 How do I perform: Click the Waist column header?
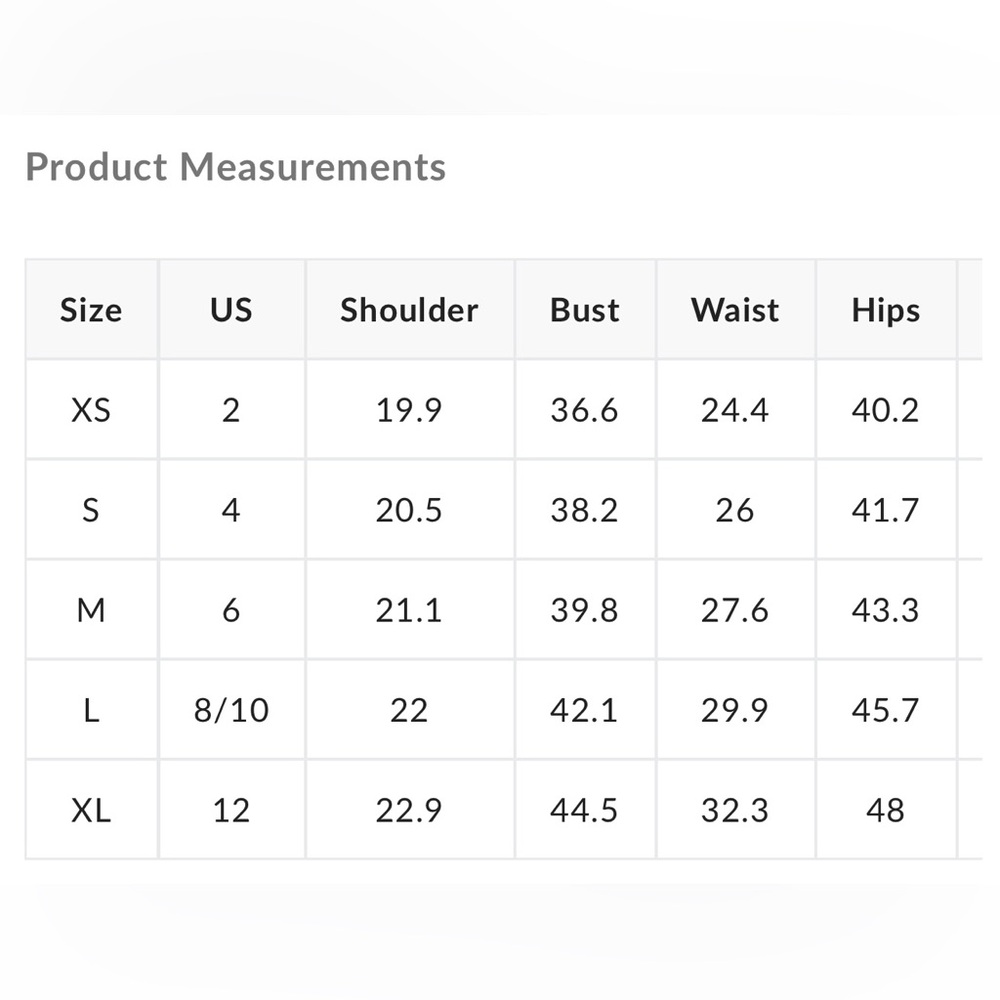(735, 310)
